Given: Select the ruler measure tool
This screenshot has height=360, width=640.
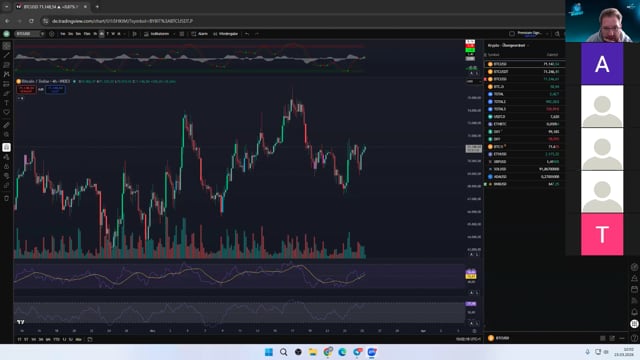Looking at the screenshot, I should 7,125.
